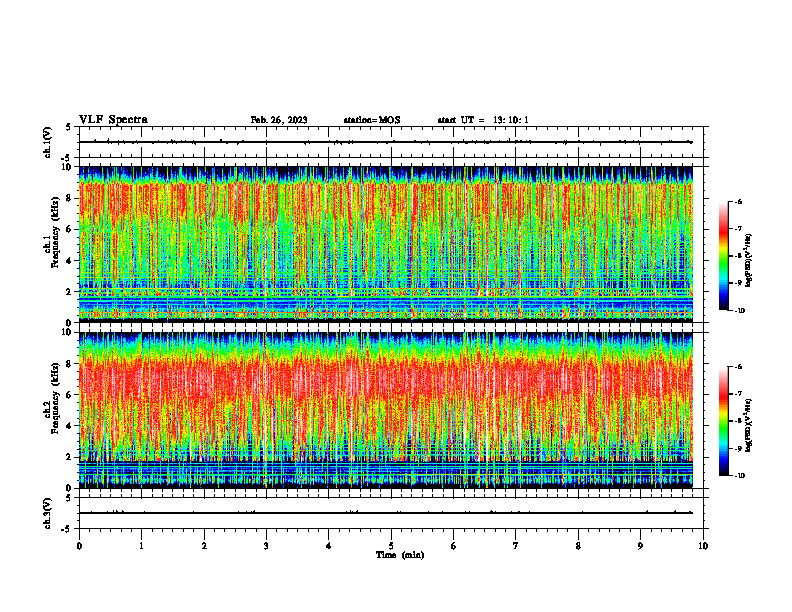Click the ch.2 spectrogram color scale bar
Viewport: 792px width, 612px height.
(723, 421)
